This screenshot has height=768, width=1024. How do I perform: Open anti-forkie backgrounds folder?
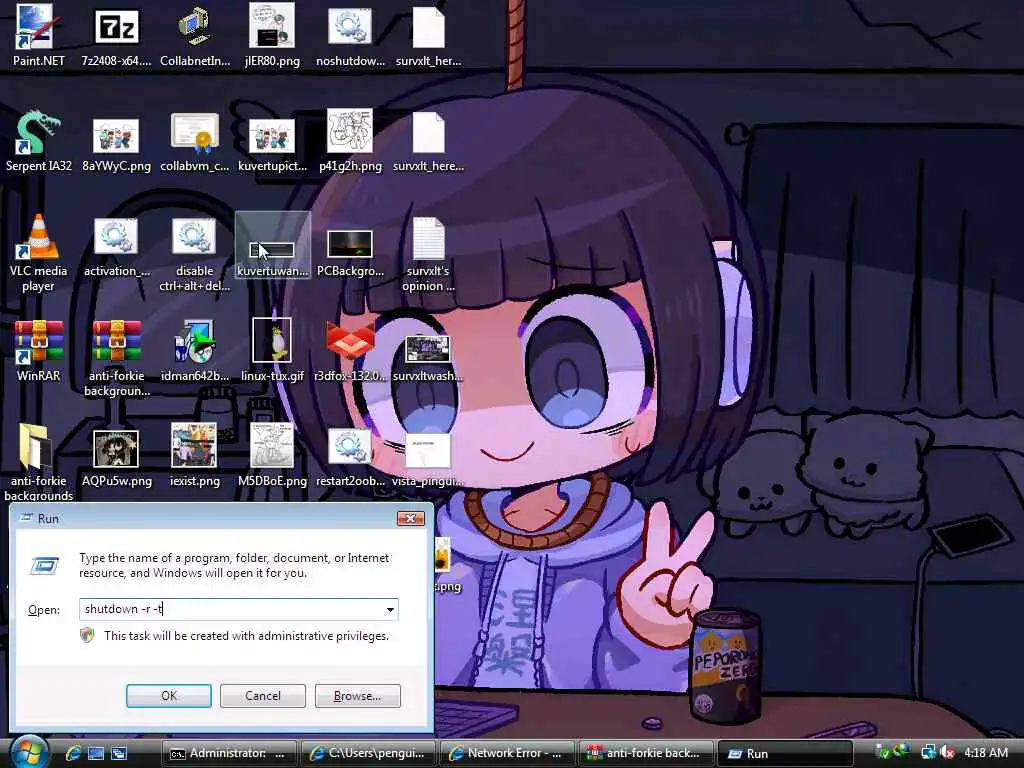39,462
